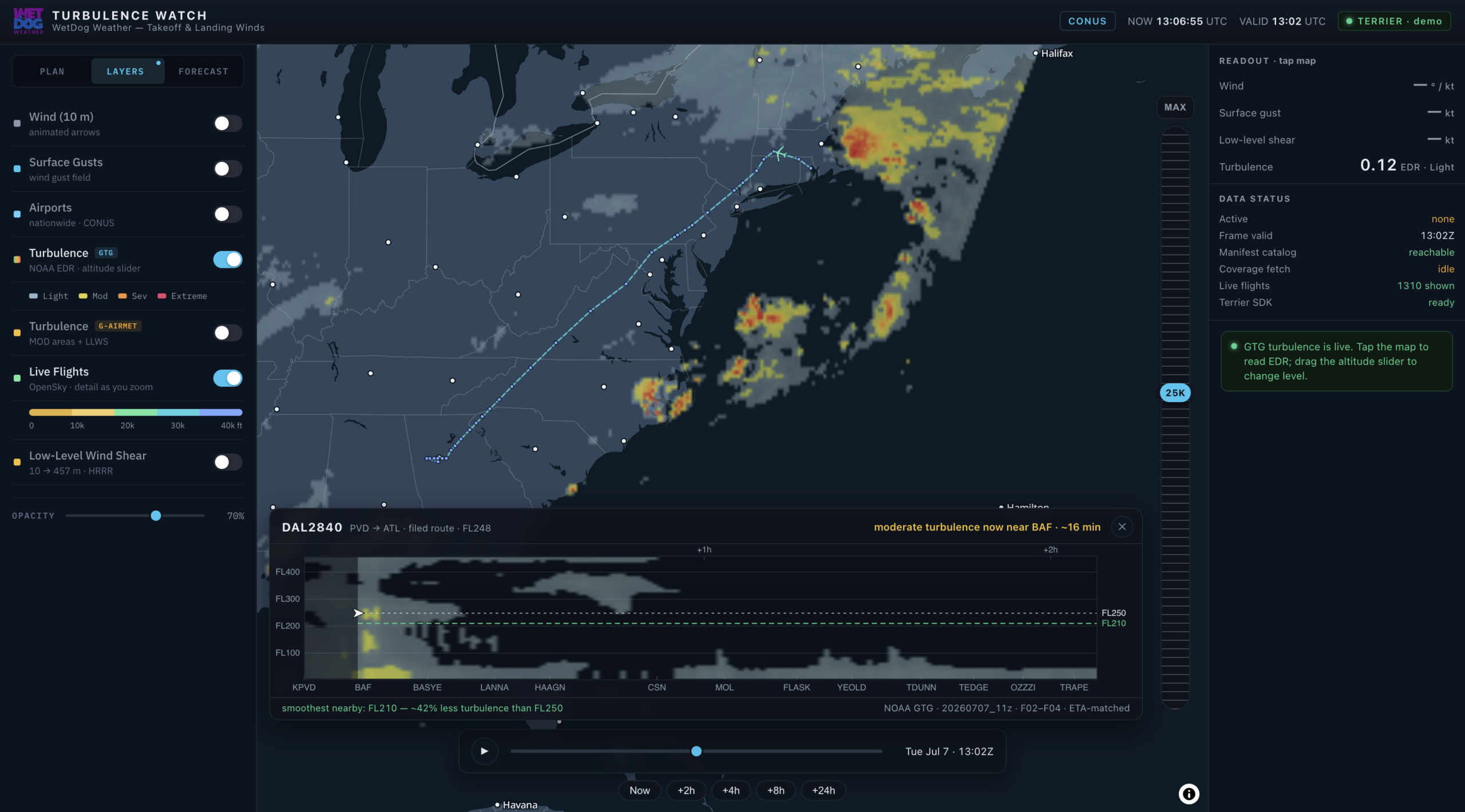Viewport: 1465px width, 812px height.
Task: Enable the Wind (10 m) layer toggle
Action: click(x=227, y=124)
